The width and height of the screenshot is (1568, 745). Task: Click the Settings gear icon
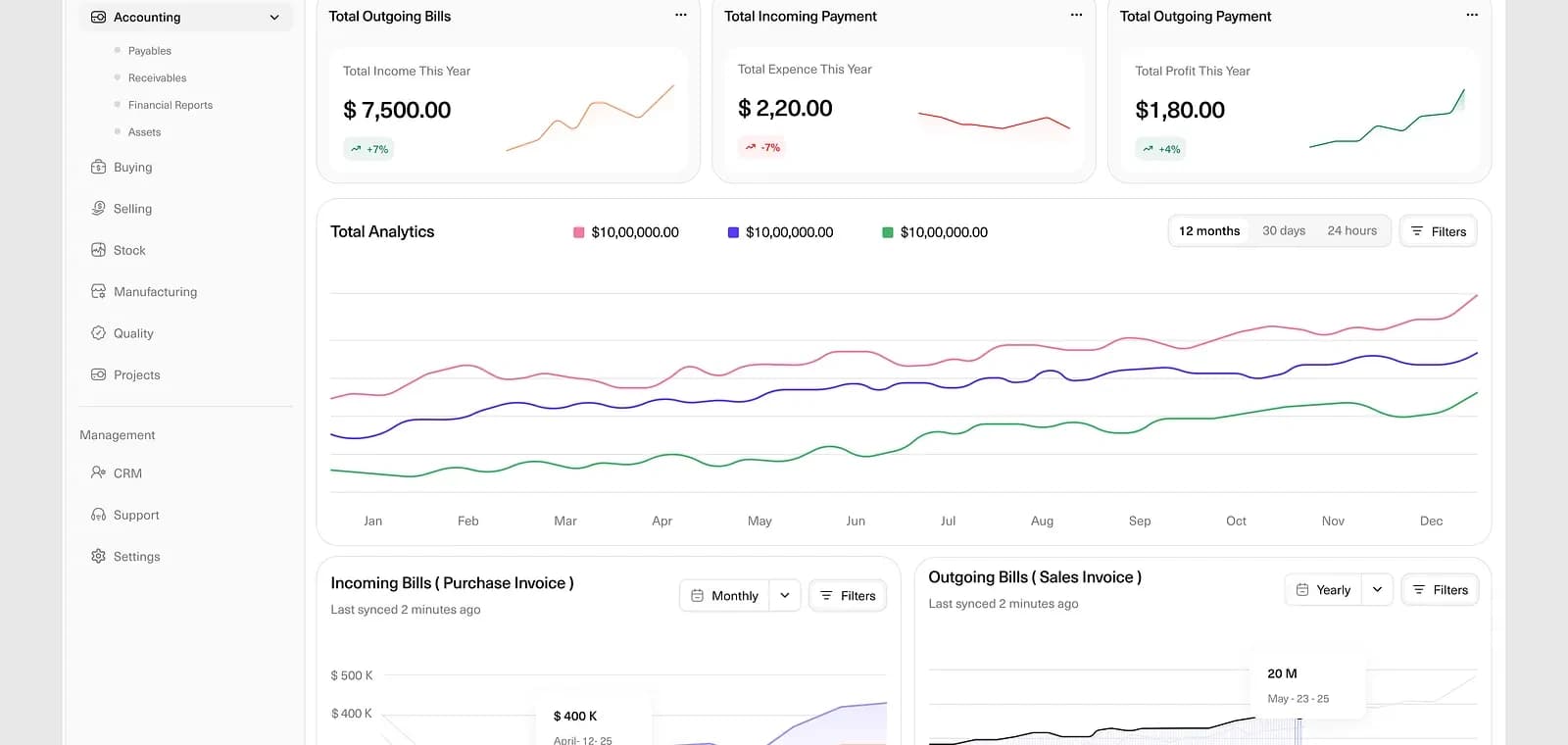tap(98, 556)
